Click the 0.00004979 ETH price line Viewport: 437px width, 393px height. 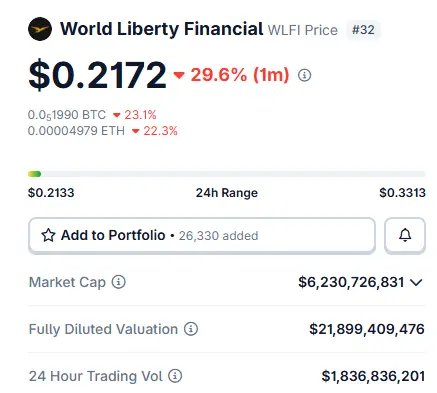76,131
